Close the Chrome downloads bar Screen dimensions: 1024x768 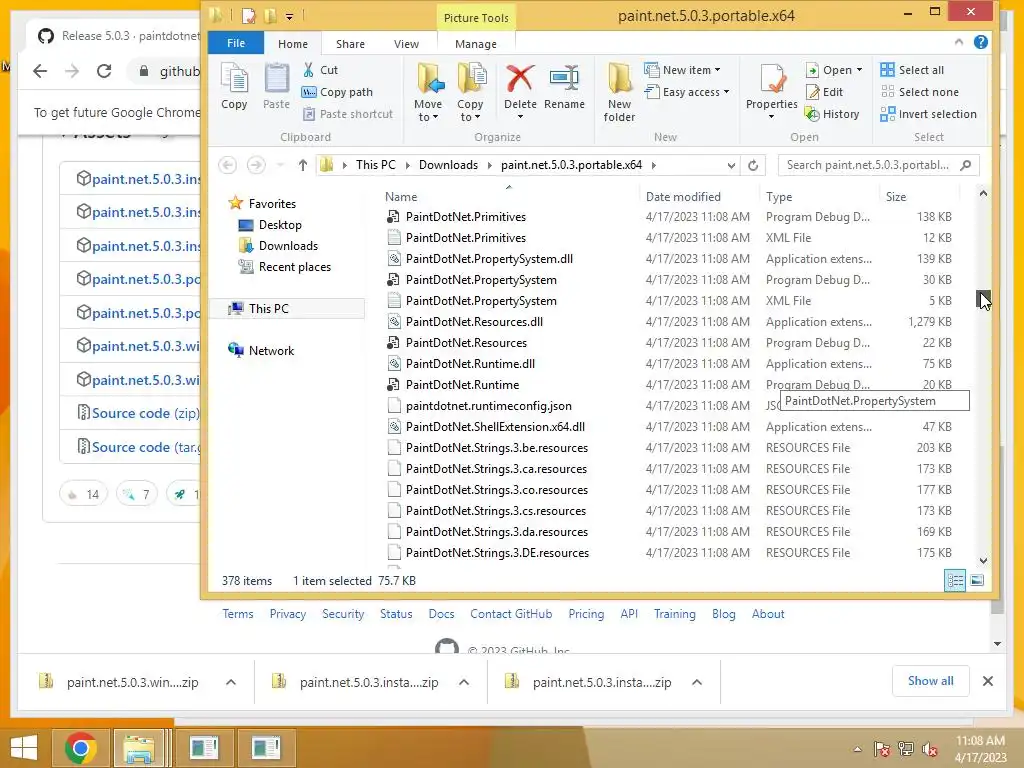pyautogui.click(x=987, y=681)
